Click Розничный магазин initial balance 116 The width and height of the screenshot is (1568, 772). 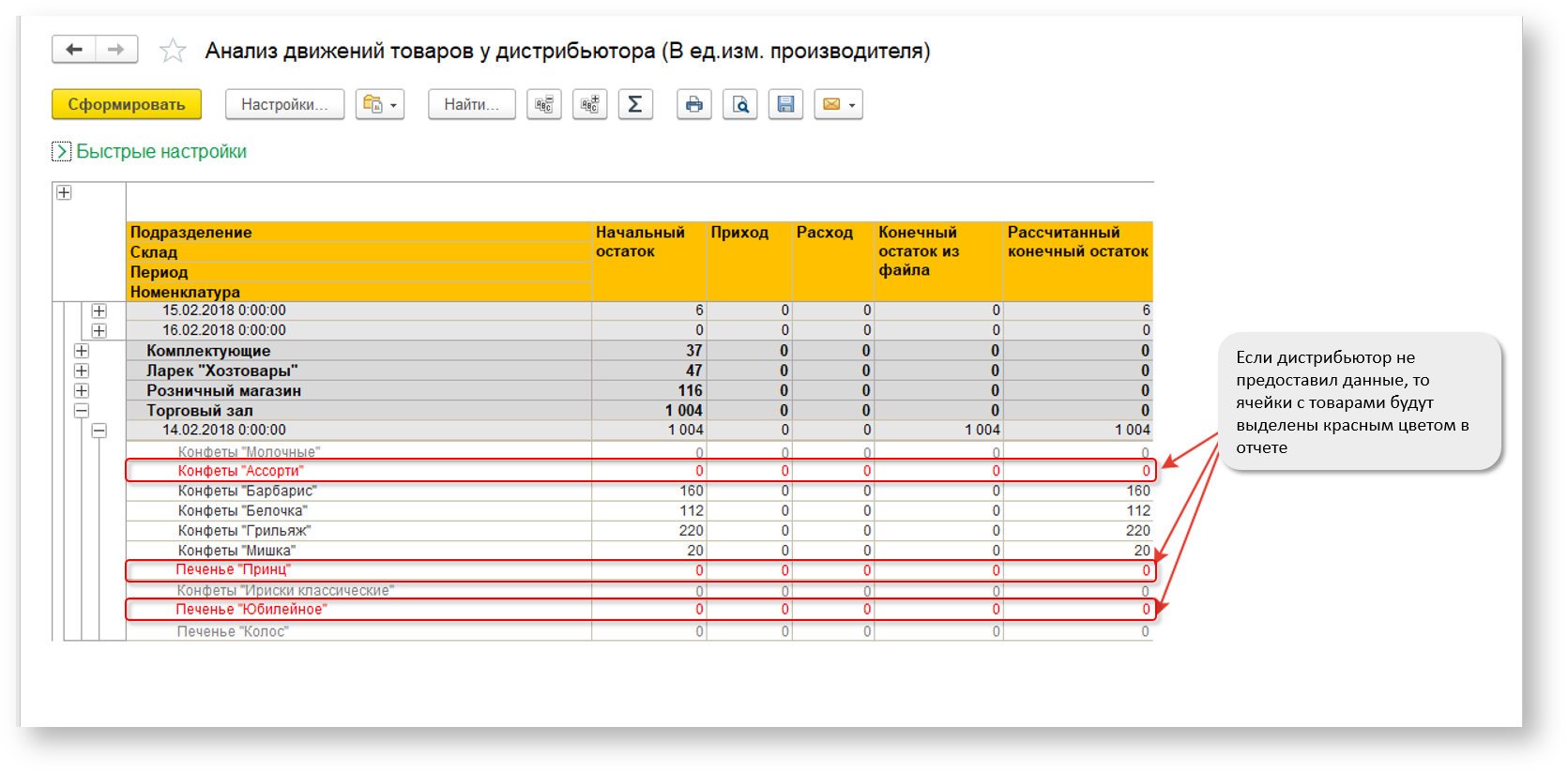pos(690,390)
